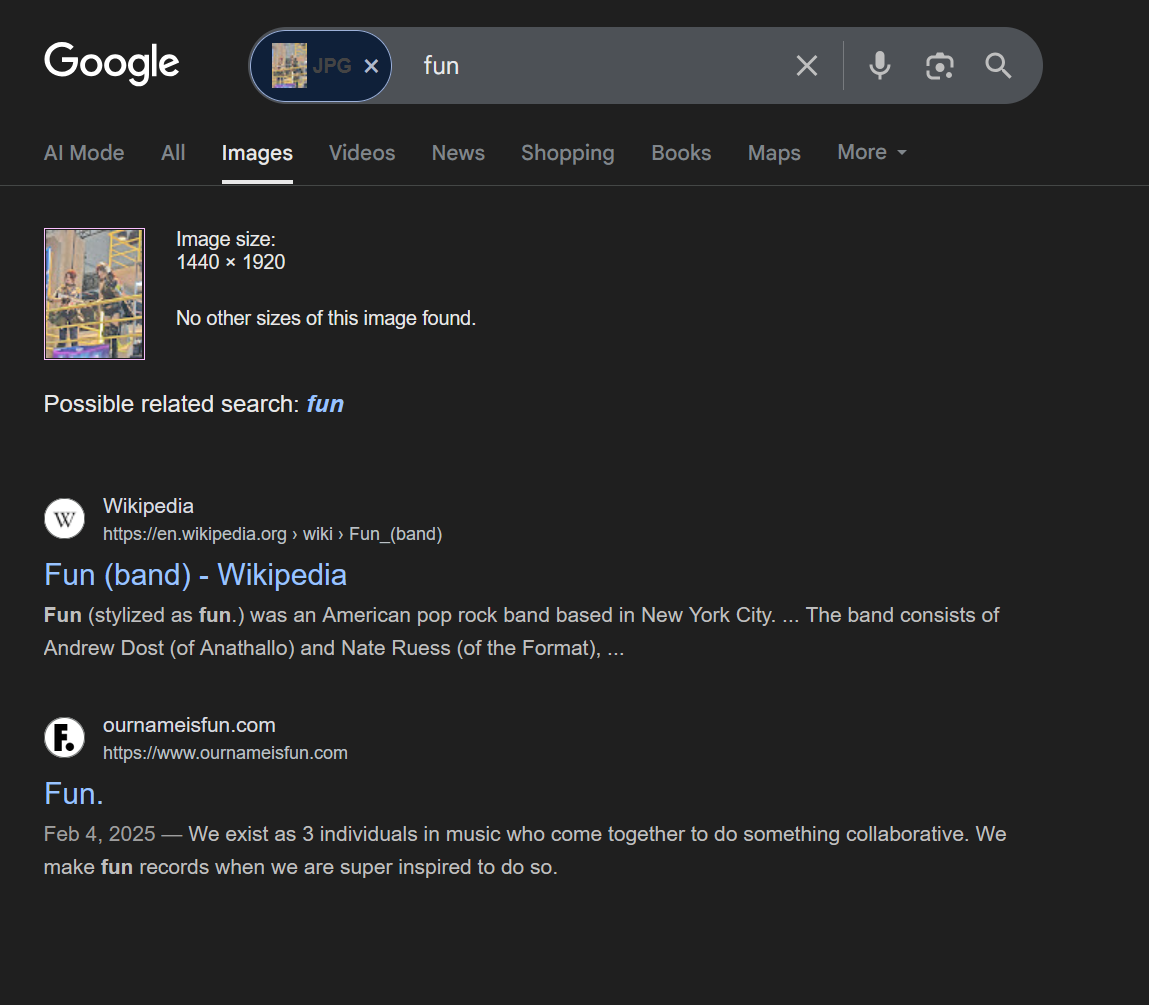This screenshot has width=1149, height=1005.
Task: Open the large uploaded image preview thumbnail
Action: pyautogui.click(x=95, y=294)
